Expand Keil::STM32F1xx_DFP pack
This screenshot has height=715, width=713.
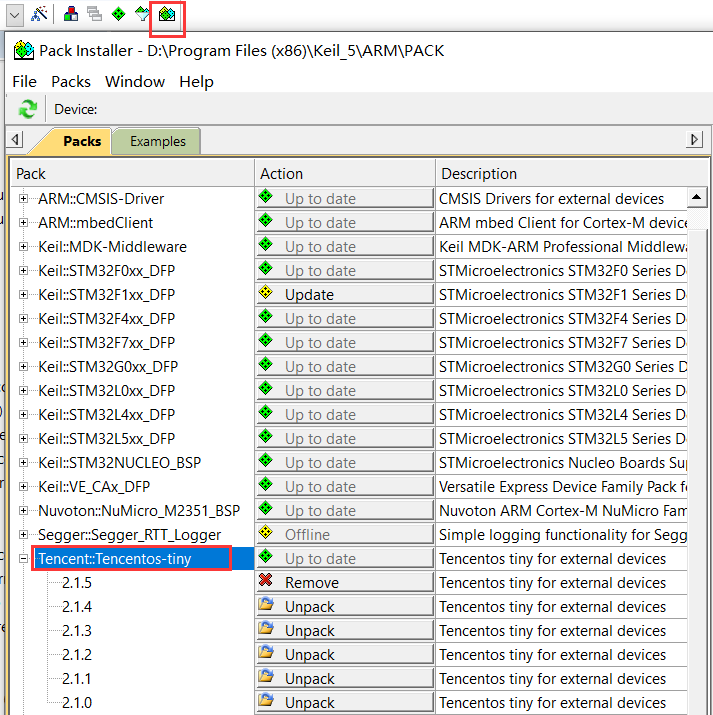coord(23,295)
